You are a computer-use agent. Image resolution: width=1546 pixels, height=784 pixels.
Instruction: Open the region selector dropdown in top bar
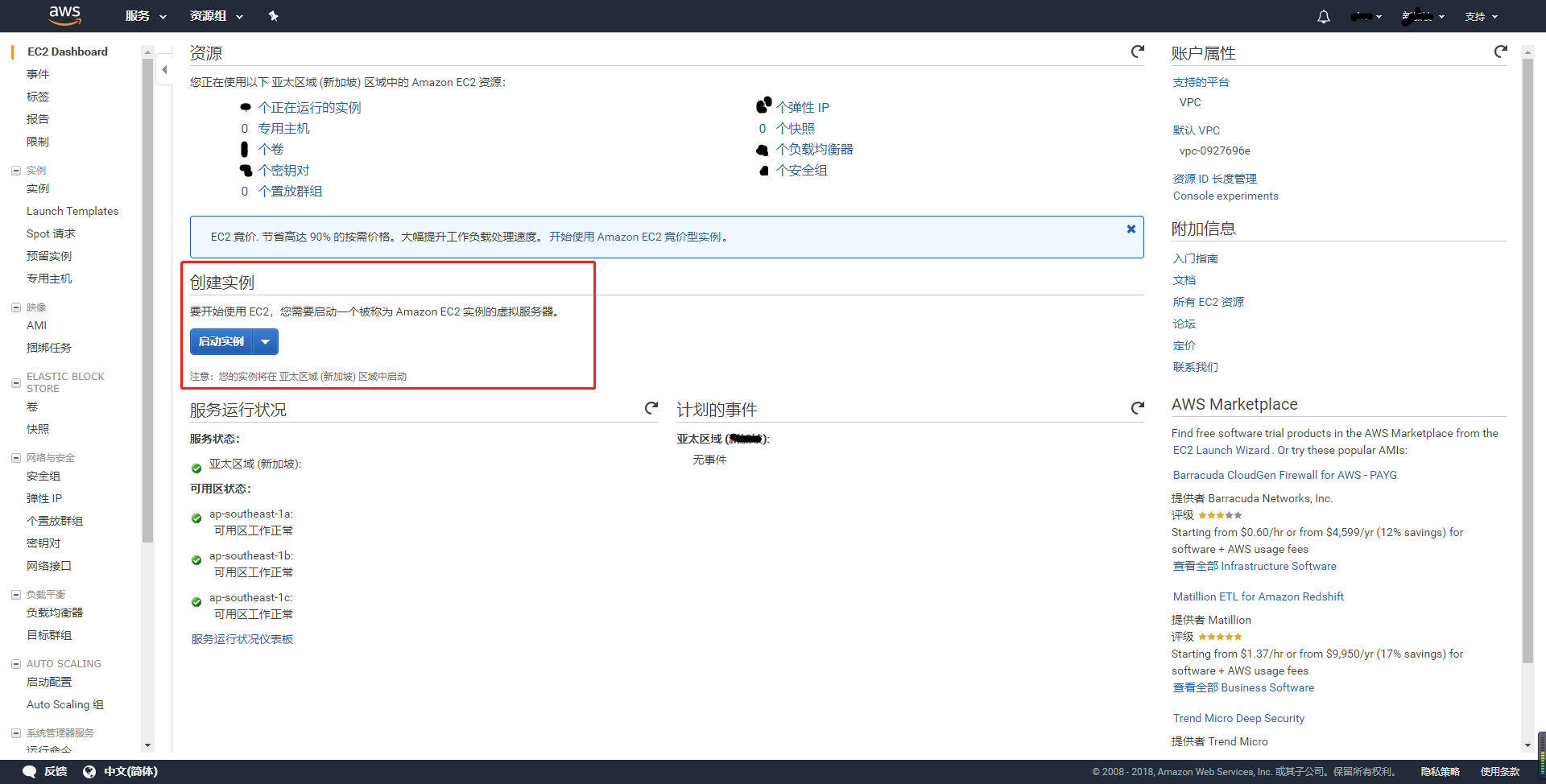[x=1423, y=16]
